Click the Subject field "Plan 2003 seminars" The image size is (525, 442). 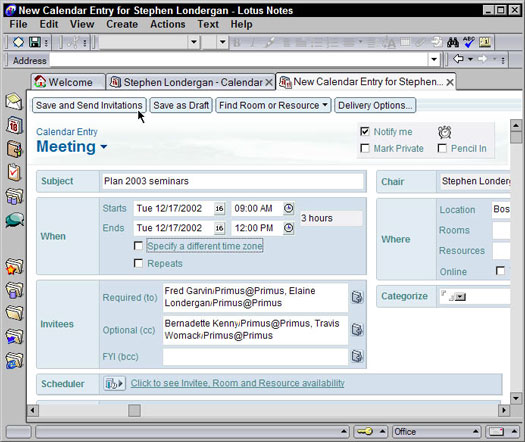click(x=232, y=181)
